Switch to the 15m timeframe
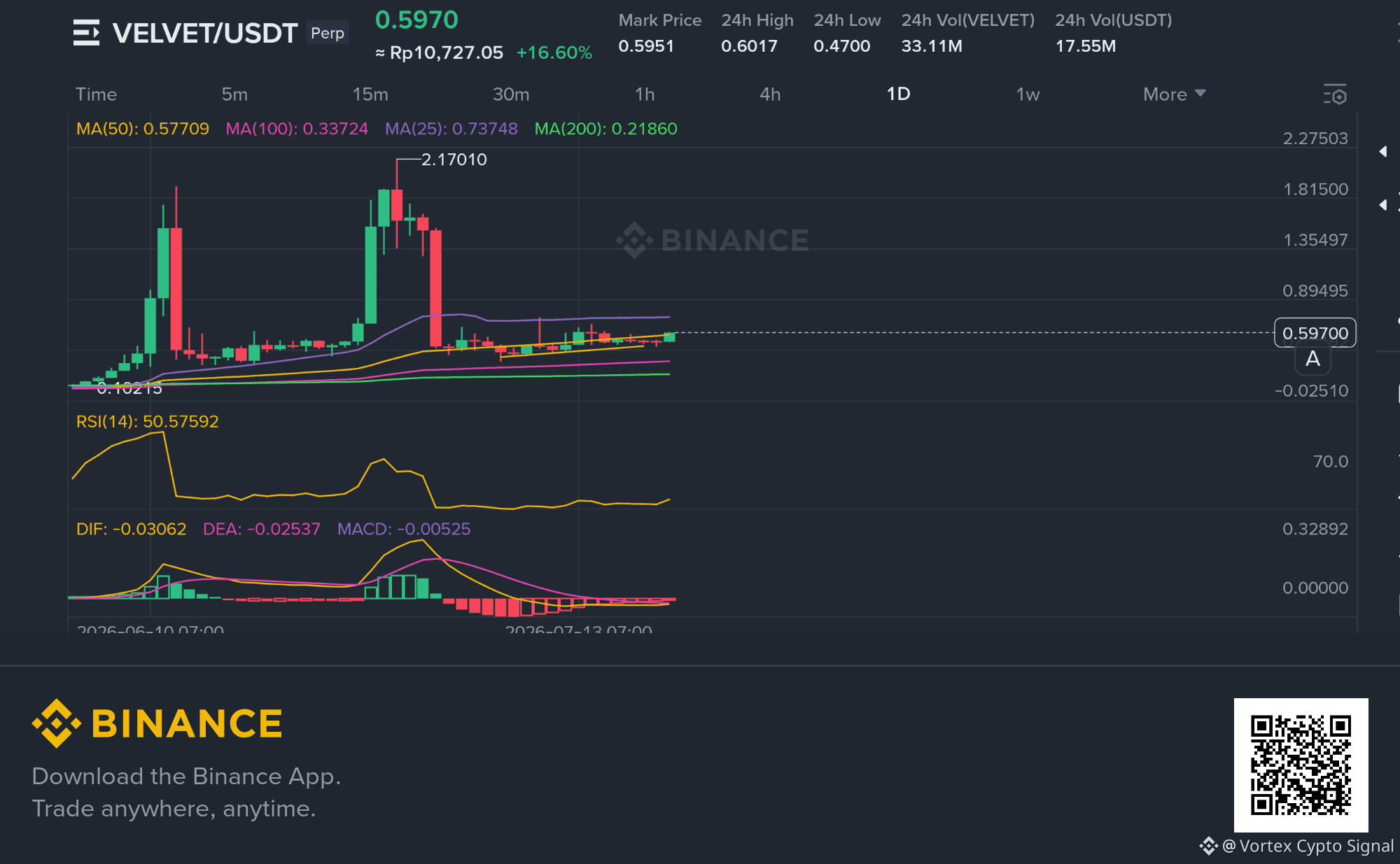This screenshot has height=864, width=1400. tap(370, 94)
